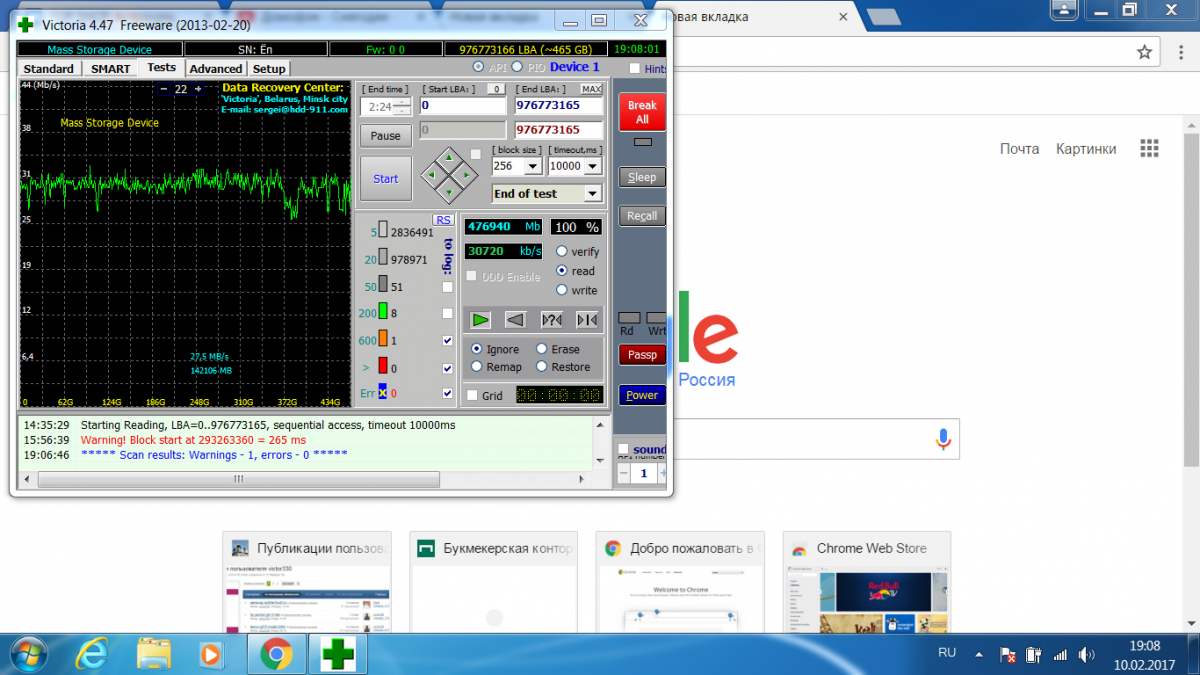This screenshot has height=675, width=1200.
Task: Enable the Grid checkbox
Action: pos(472,395)
